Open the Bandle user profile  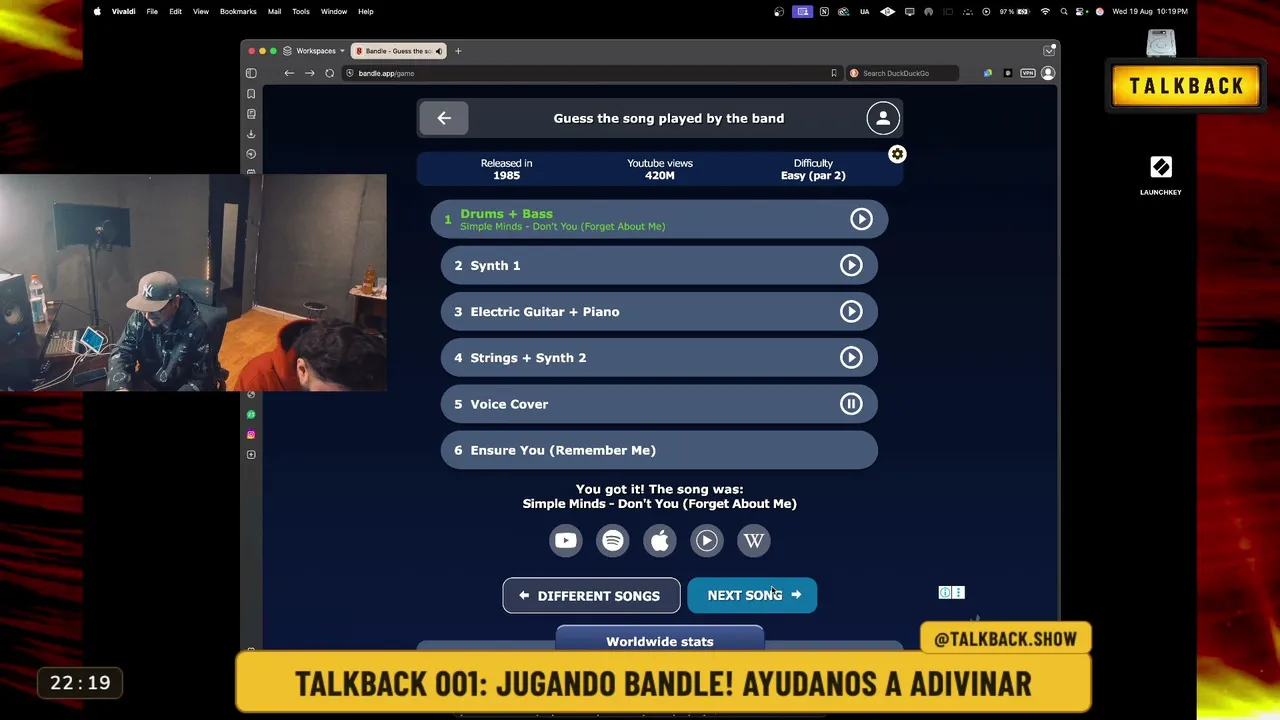(883, 118)
